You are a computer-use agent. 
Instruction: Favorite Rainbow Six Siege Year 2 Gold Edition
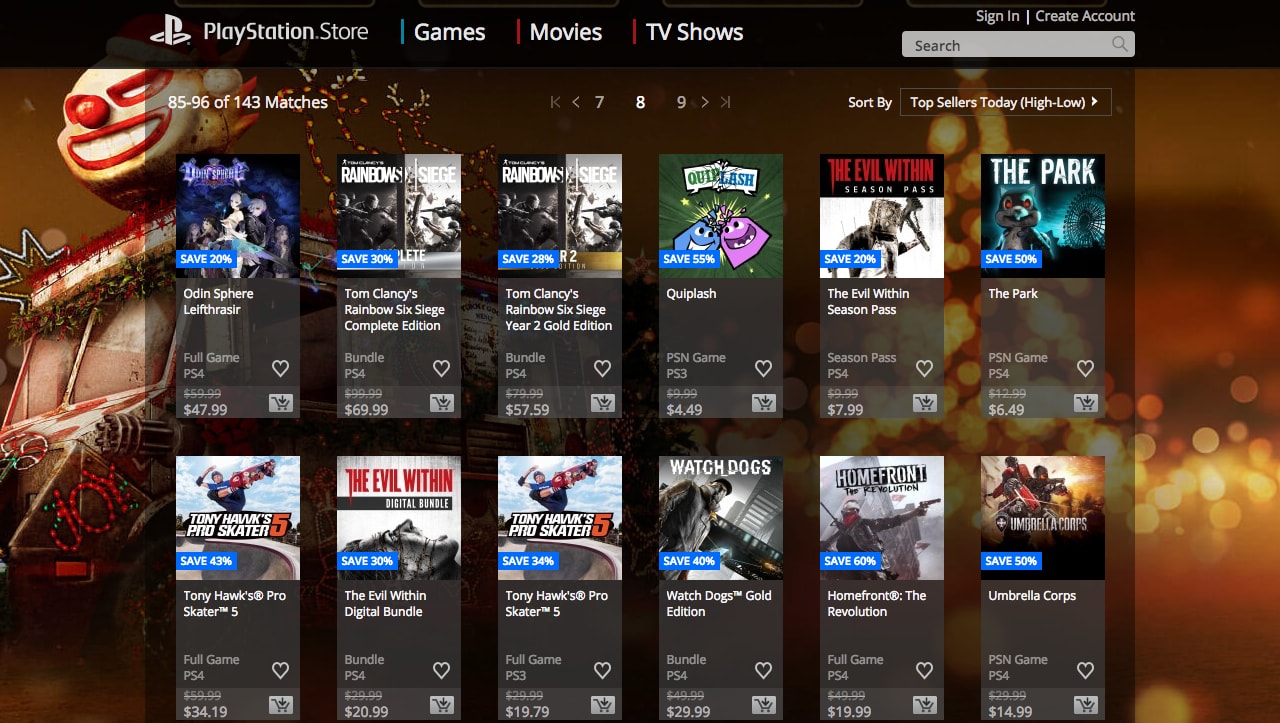click(x=603, y=368)
